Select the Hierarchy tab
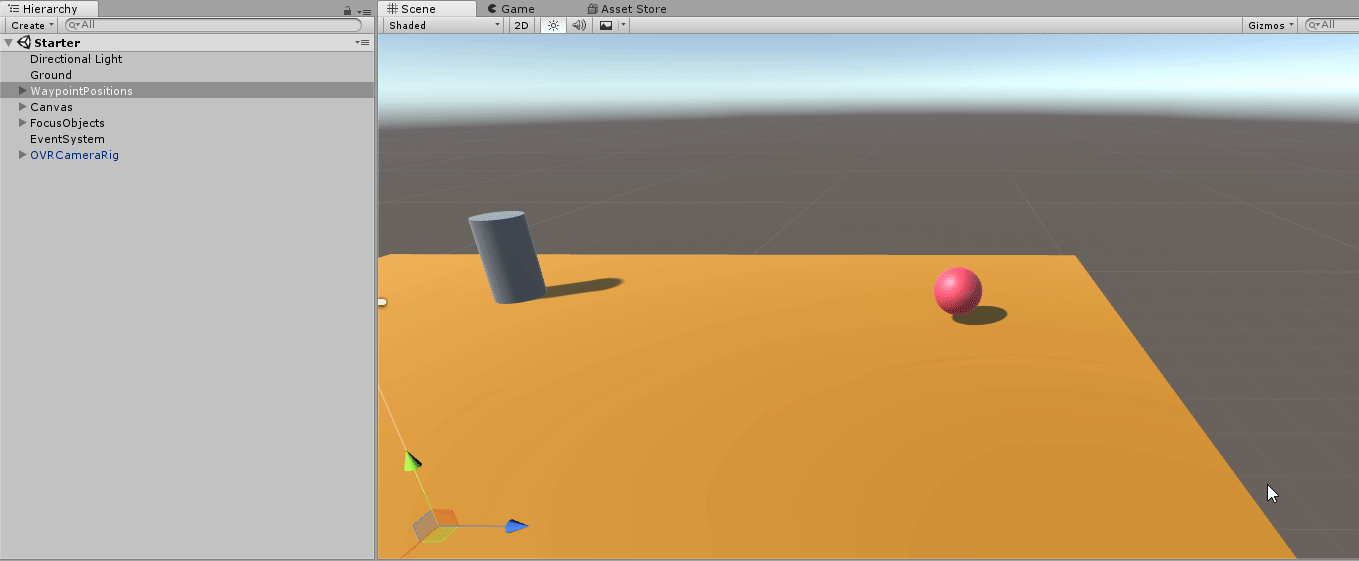This screenshot has width=1359, height=561. 49,9
